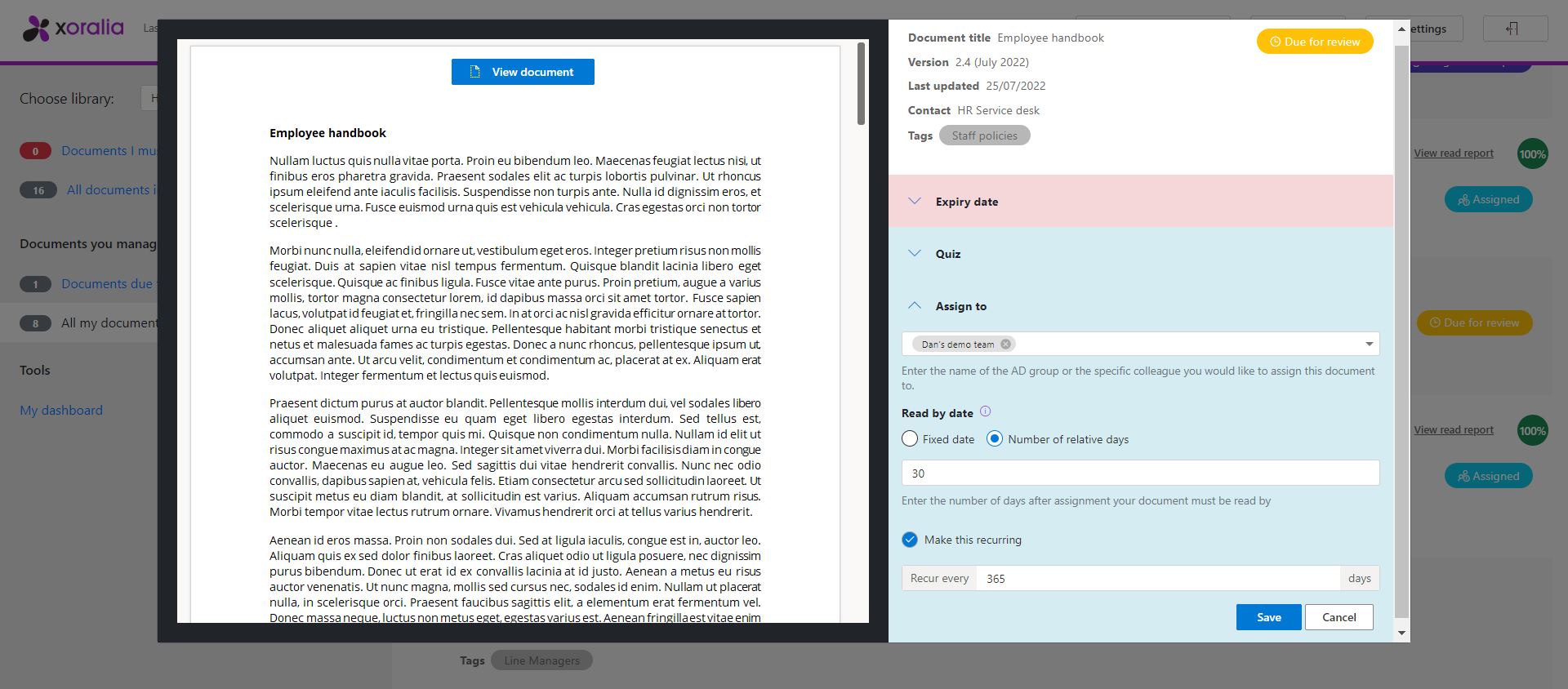This screenshot has width=1568, height=689.
Task: Click the Line Managers tag
Action: (541, 660)
